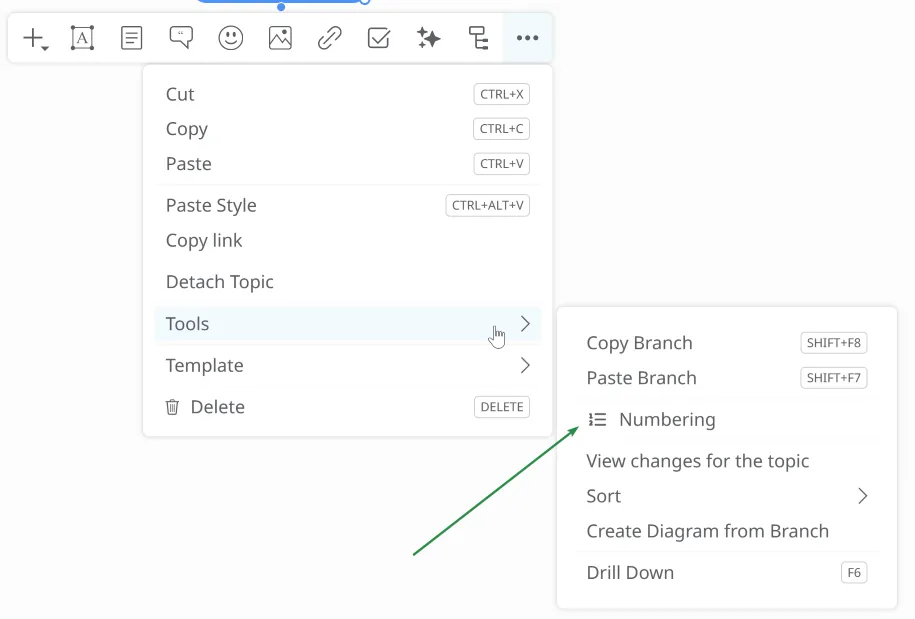This screenshot has height=619, width=915.
Task: Choose Cut from the context menu
Action: tap(181, 95)
